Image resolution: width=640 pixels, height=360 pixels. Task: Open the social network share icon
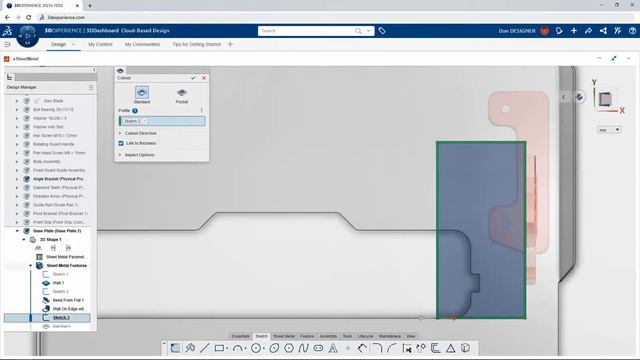click(x=603, y=31)
